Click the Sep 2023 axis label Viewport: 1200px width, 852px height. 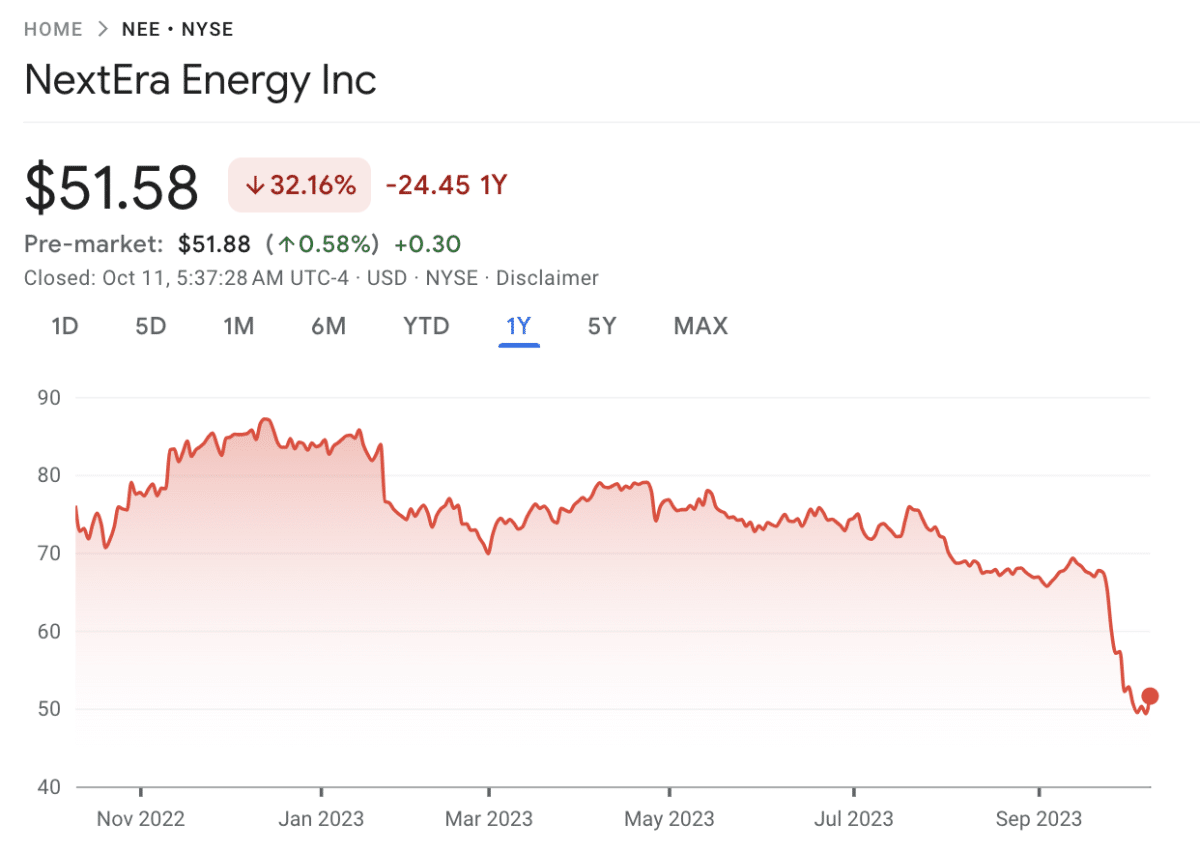(x=1038, y=818)
